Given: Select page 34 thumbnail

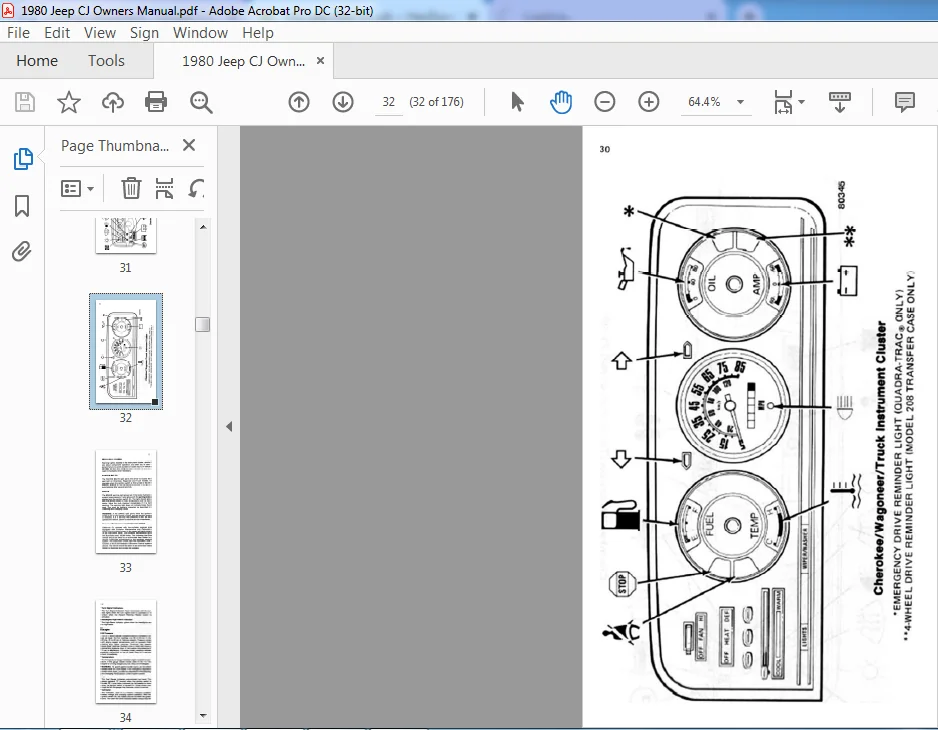Looking at the screenshot, I should [x=126, y=652].
